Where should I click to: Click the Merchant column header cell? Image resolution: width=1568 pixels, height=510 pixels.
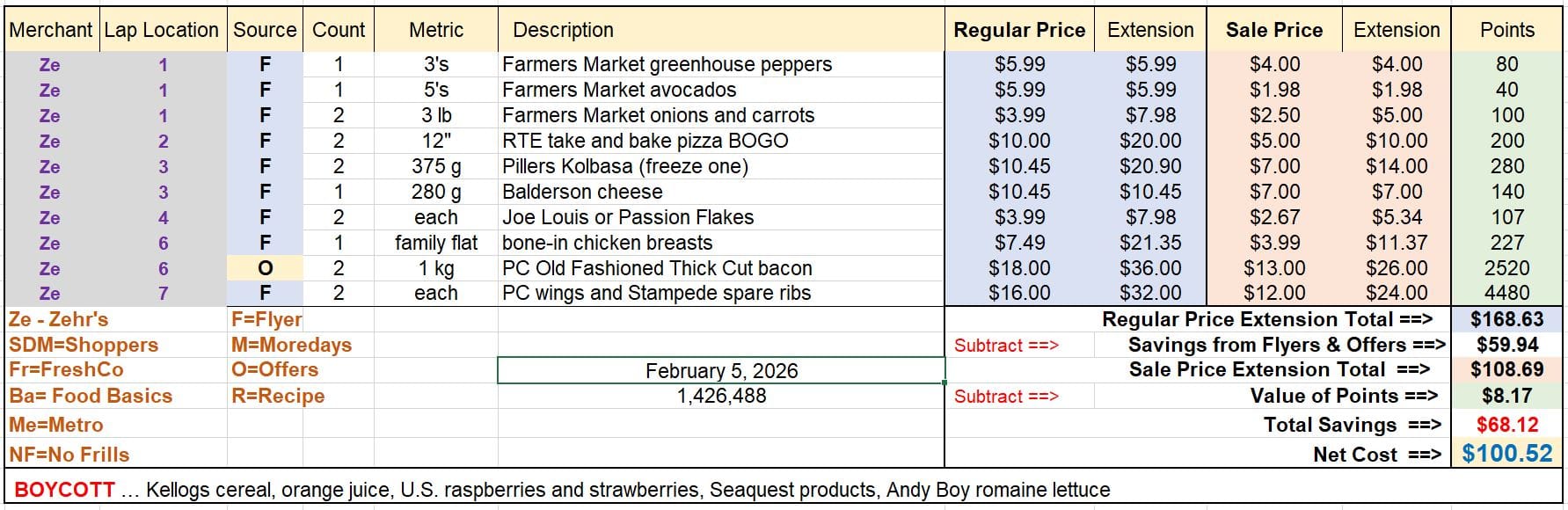(51, 30)
